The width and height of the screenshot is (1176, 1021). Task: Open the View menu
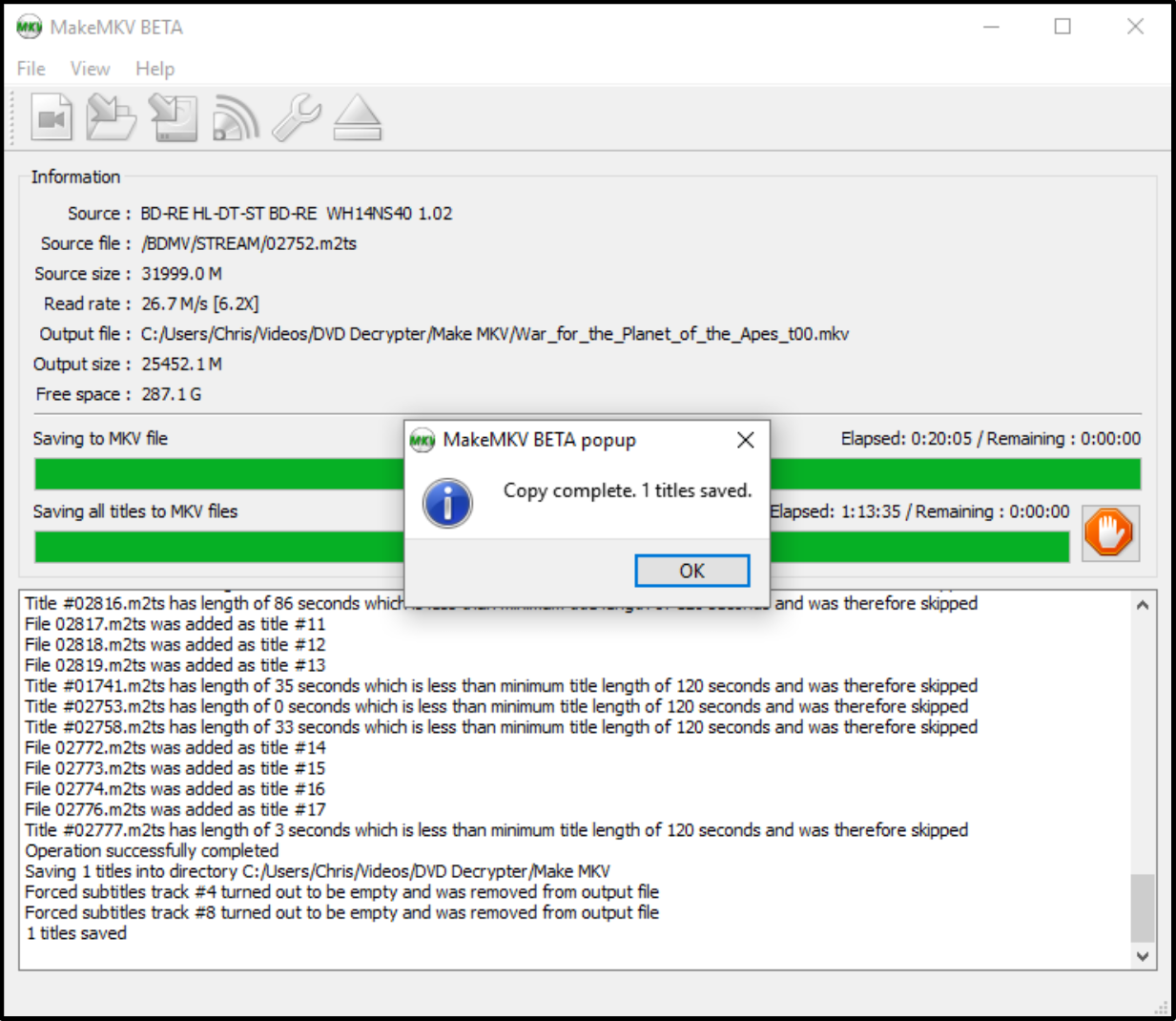coord(90,69)
